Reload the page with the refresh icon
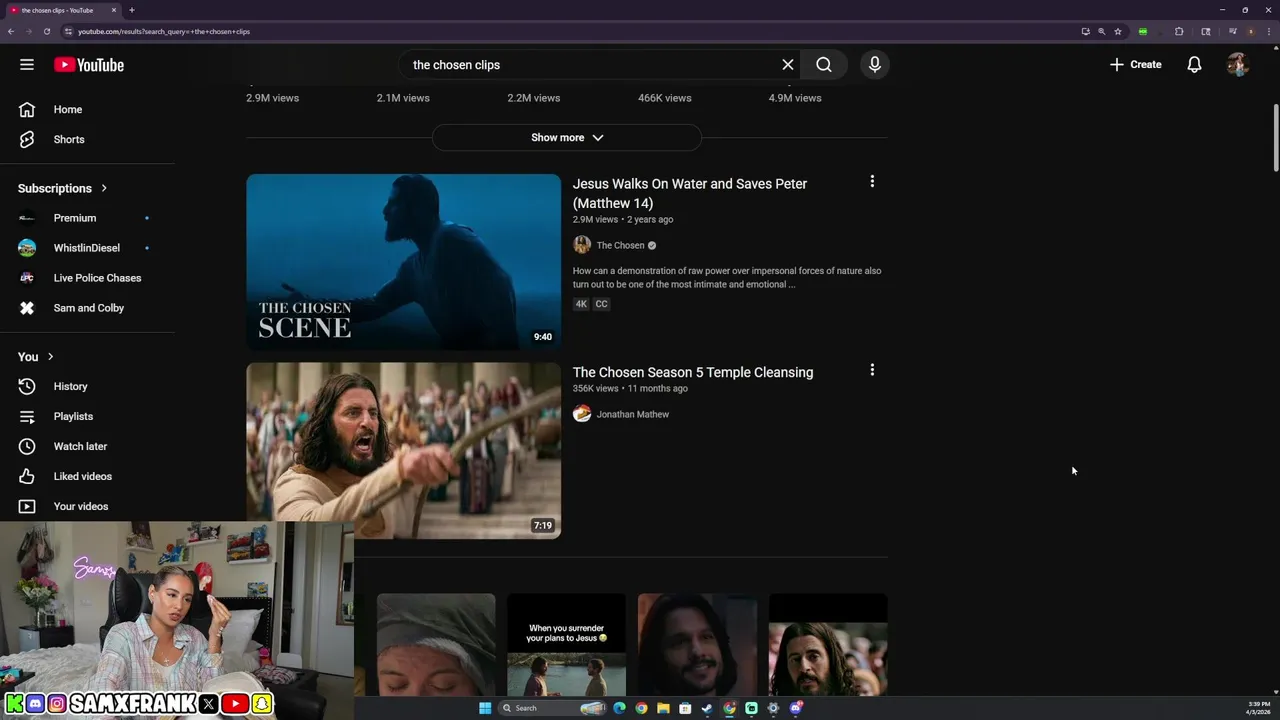The image size is (1280, 720). point(46,31)
